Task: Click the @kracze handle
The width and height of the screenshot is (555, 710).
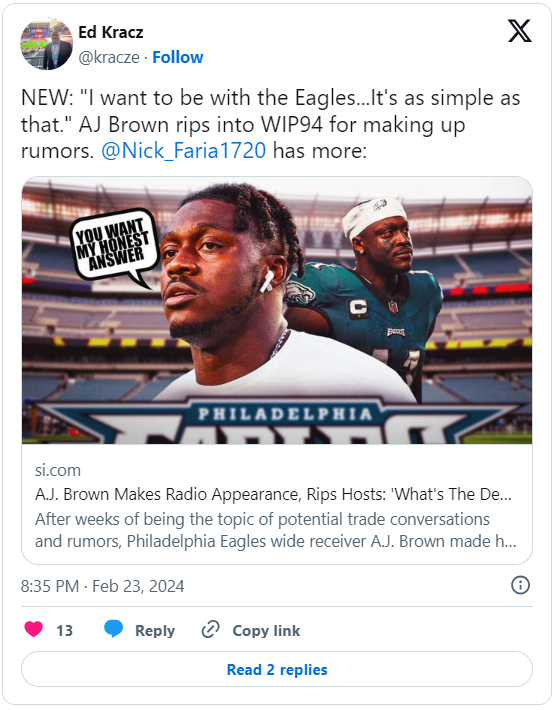Action: [109, 58]
